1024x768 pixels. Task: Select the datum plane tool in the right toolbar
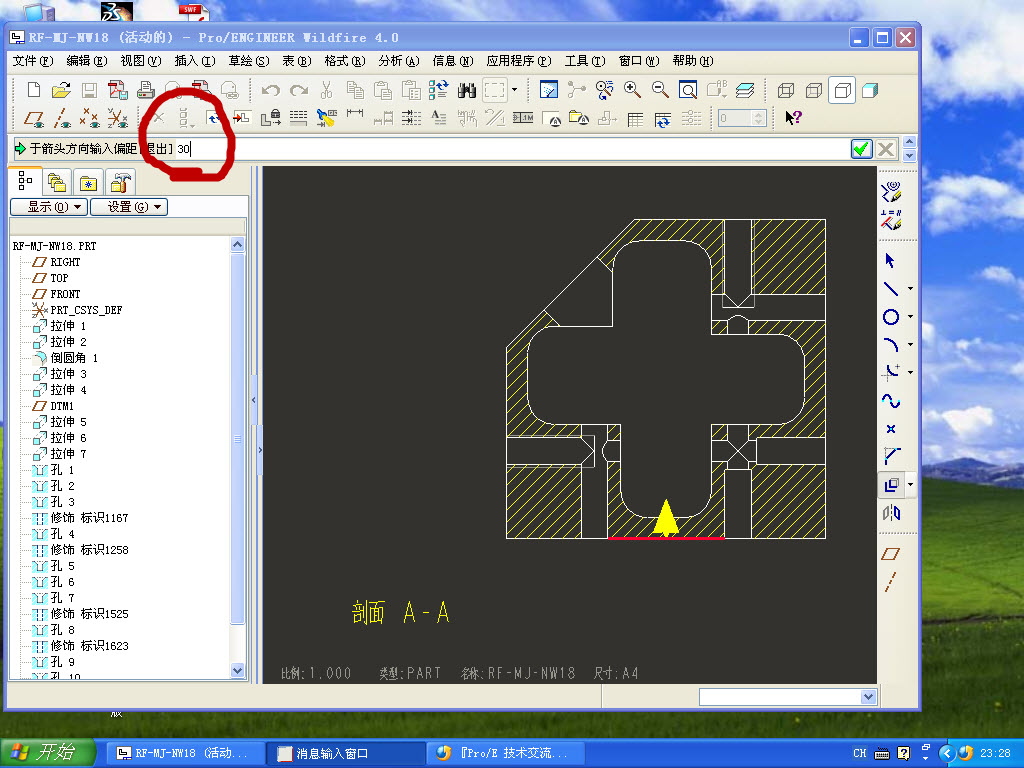[x=891, y=554]
